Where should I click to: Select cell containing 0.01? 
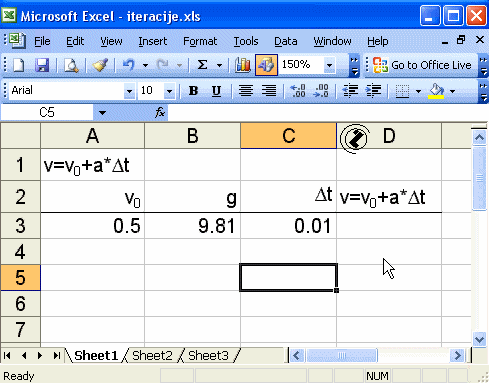pyautogui.click(x=288, y=226)
